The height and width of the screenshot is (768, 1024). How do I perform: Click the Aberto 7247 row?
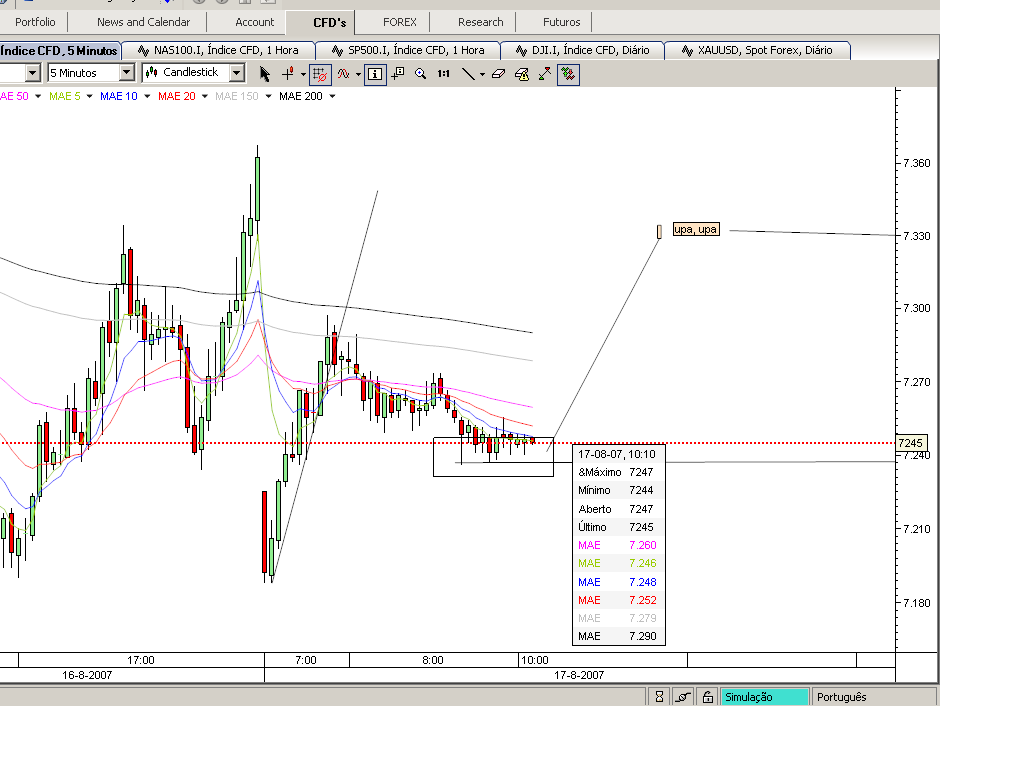click(617, 509)
